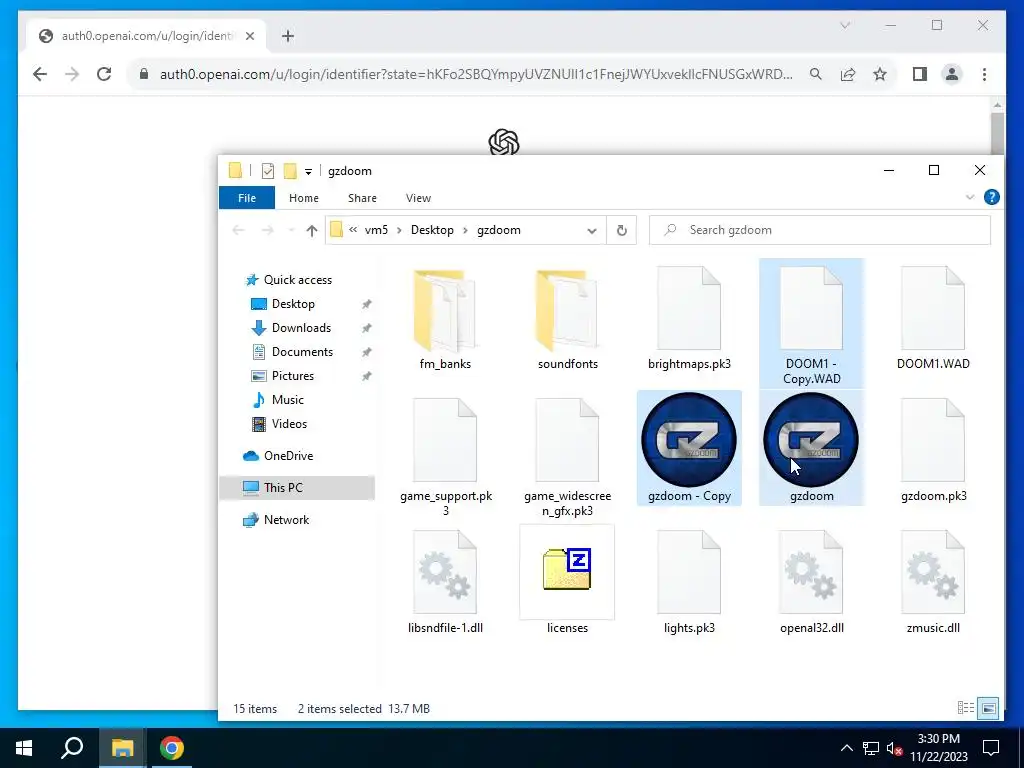Open Chrome tab search dropdown
The image size is (1024, 768).
845,25
